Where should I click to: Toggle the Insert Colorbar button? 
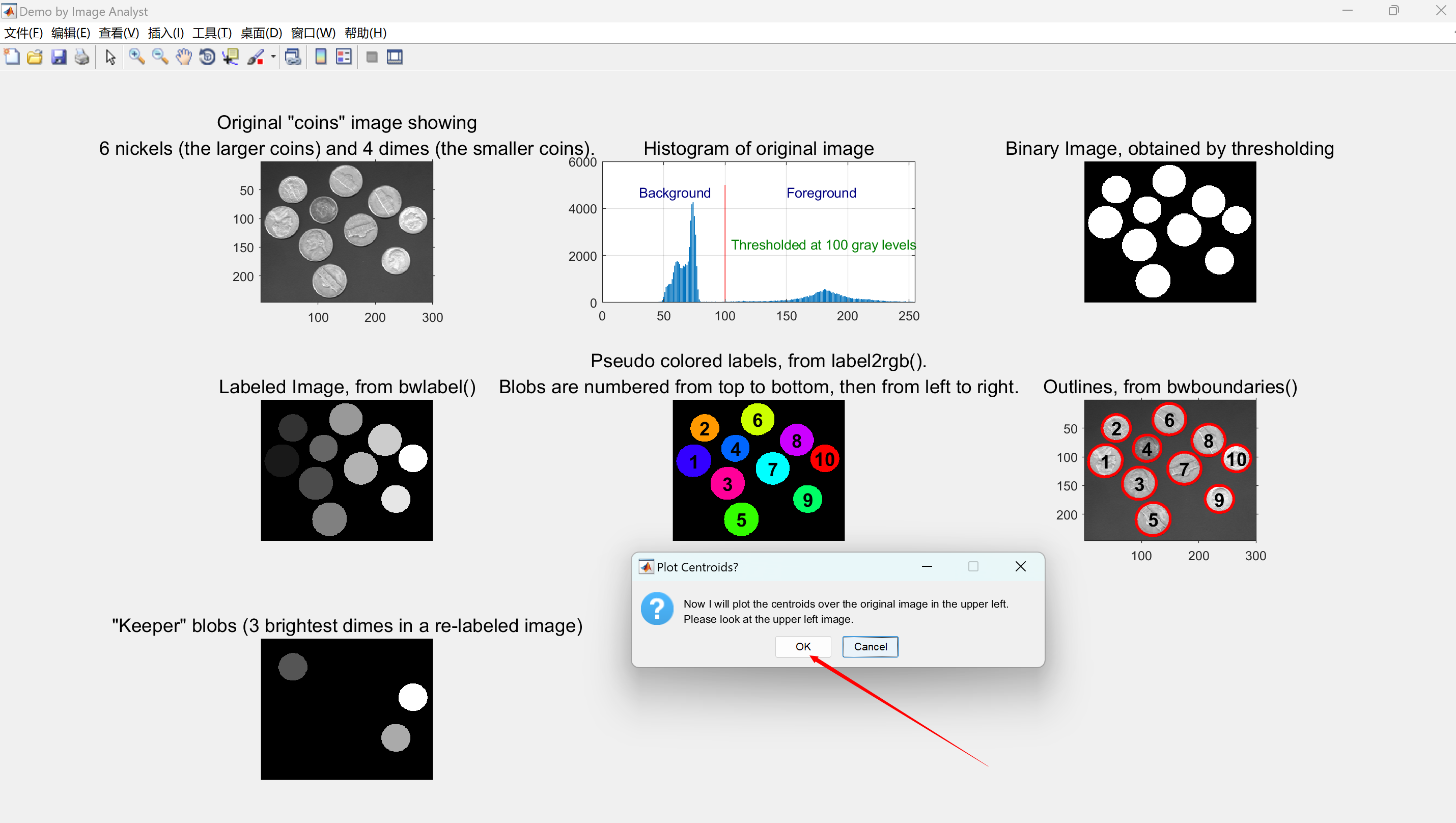coord(321,57)
